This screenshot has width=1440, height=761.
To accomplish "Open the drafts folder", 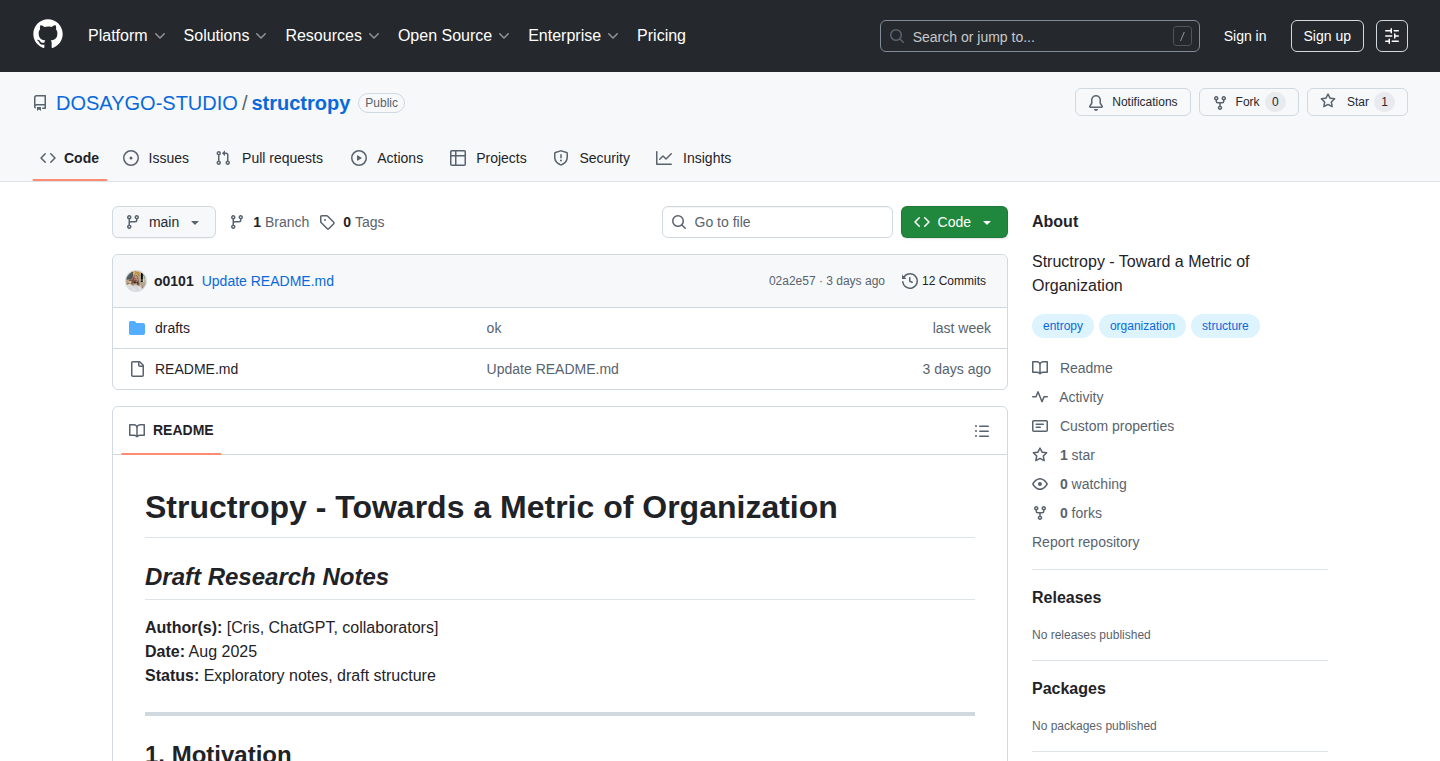I will click(172, 328).
